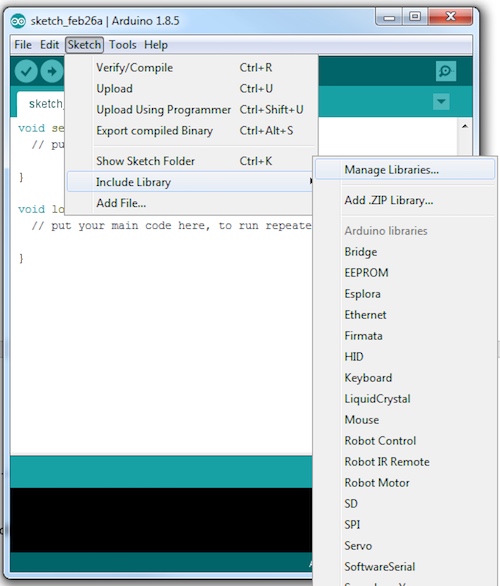Viewport: 500px width, 586px height.
Task: Include the Mouse library
Action: [x=405, y=420]
